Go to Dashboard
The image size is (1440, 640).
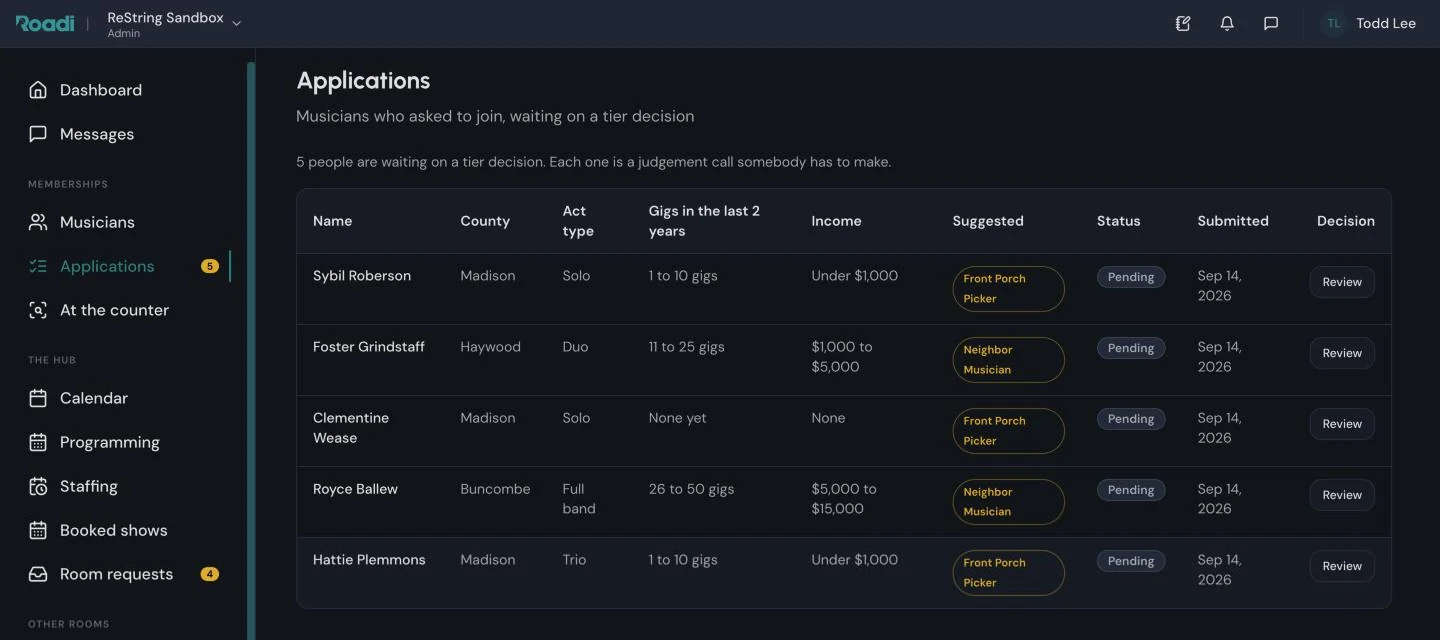click(101, 90)
